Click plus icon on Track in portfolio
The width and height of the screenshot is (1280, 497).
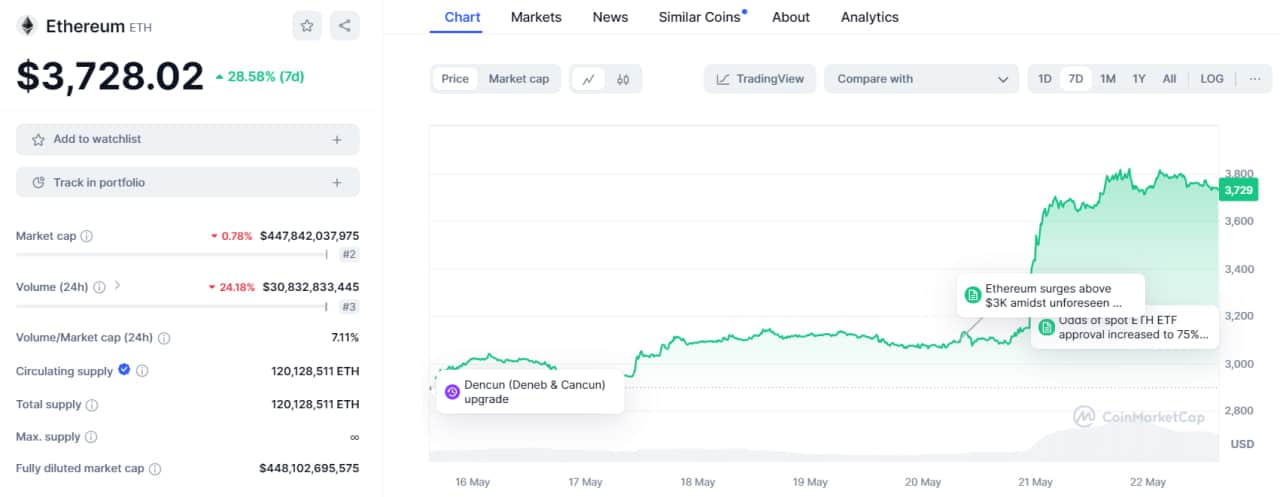pos(337,183)
